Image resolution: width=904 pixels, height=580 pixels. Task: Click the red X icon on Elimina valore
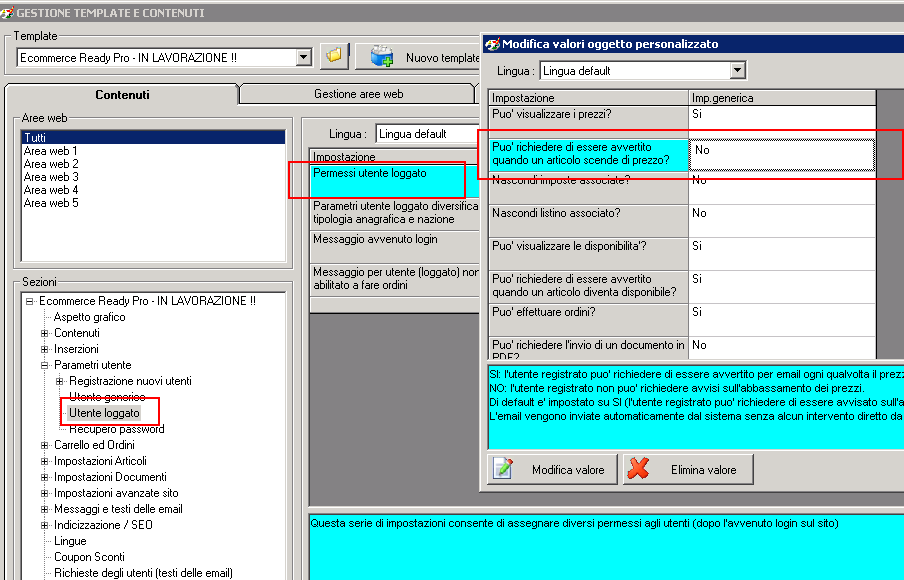tap(638, 469)
